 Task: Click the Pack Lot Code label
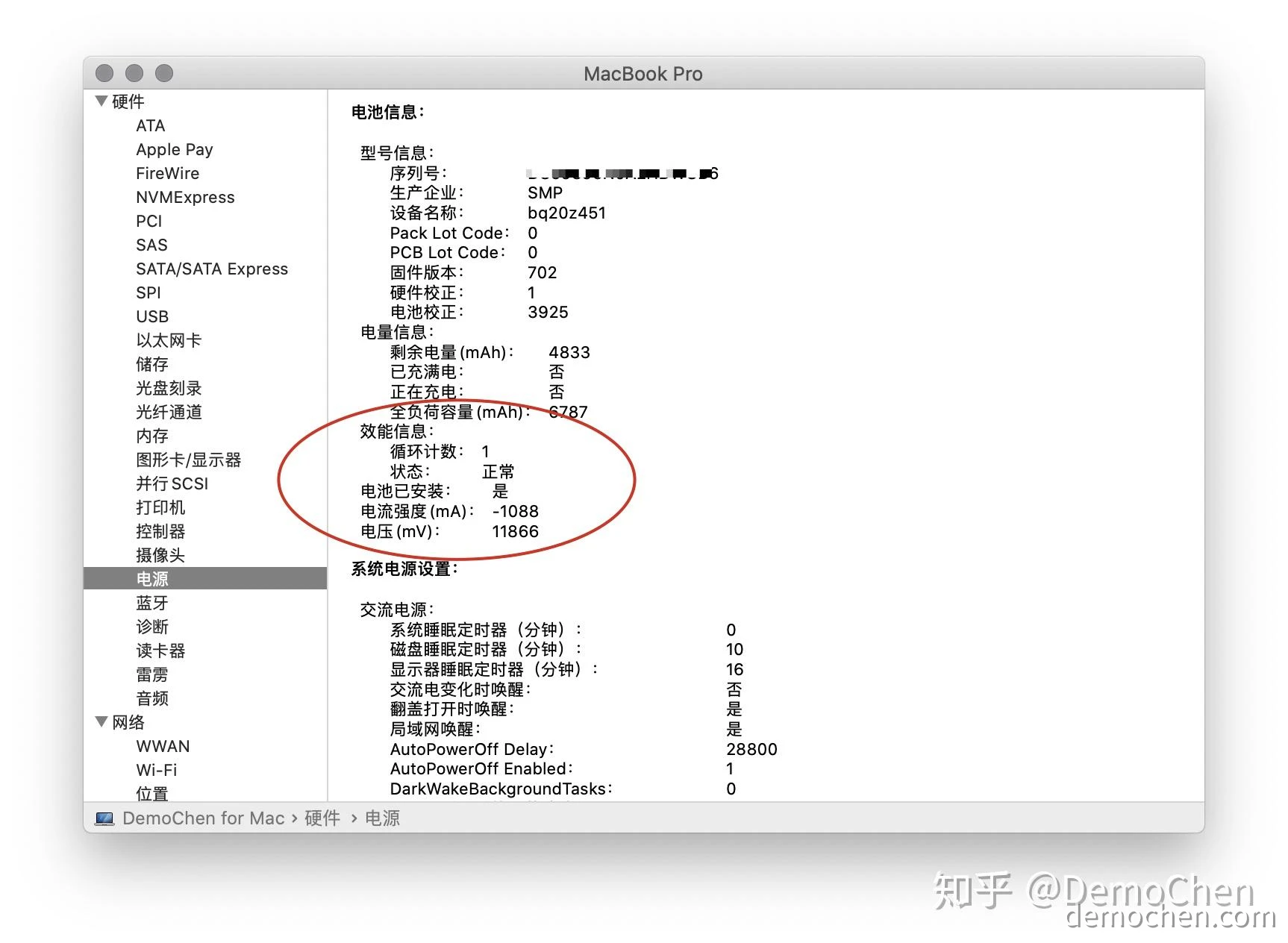tap(449, 233)
